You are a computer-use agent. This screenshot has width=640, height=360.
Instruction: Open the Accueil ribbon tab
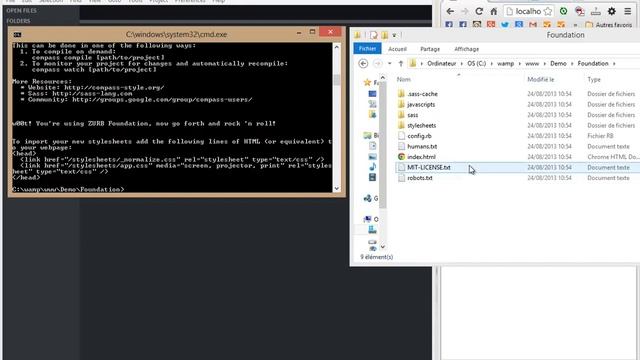click(x=397, y=49)
